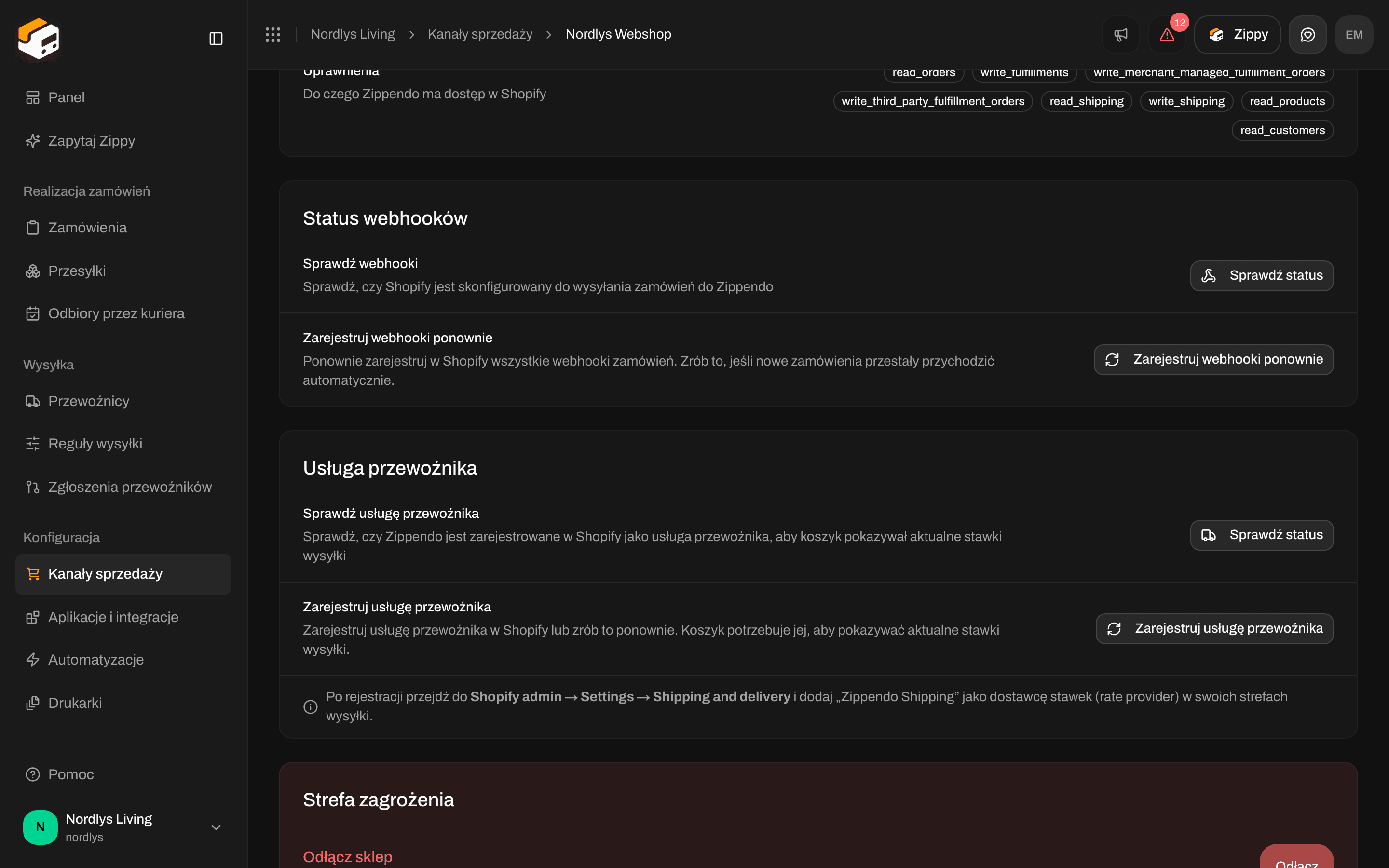Click the read_customers permission tag
Screen dimensions: 1389x868
pos(1282,130)
